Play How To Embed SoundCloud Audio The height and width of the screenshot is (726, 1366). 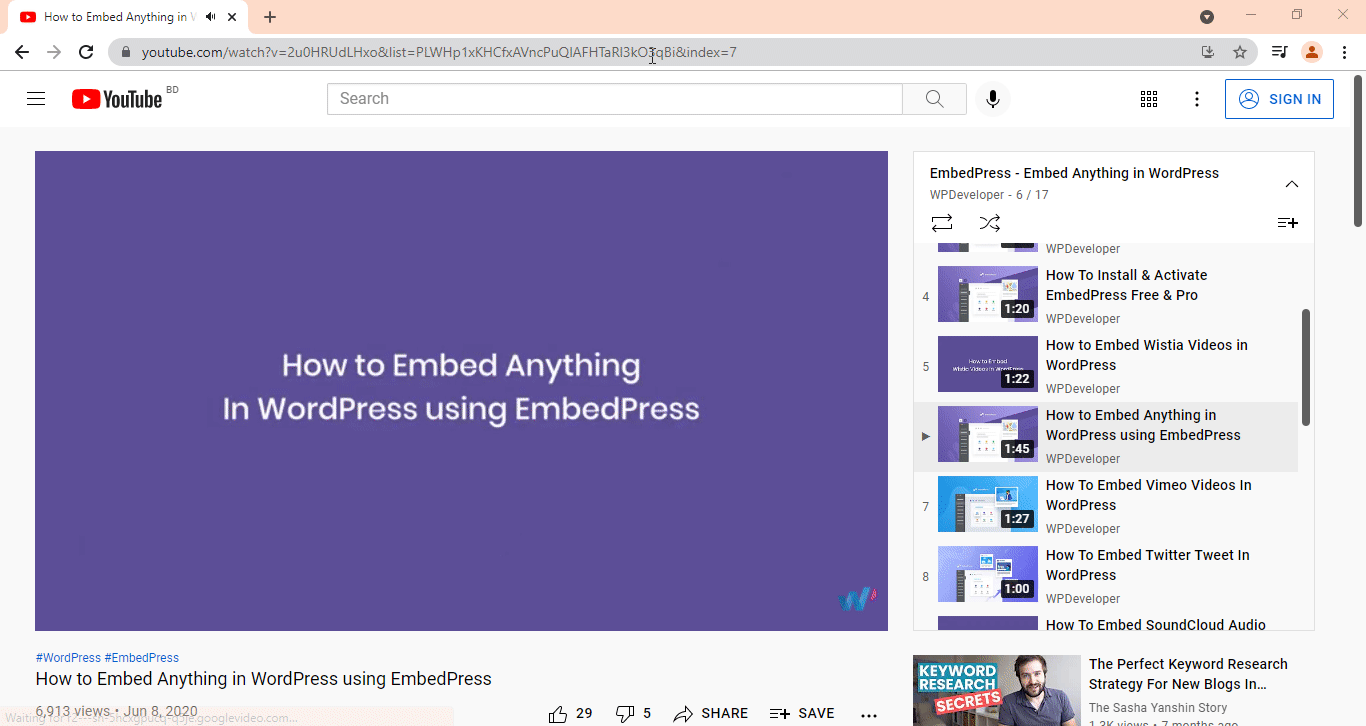coord(1156,624)
